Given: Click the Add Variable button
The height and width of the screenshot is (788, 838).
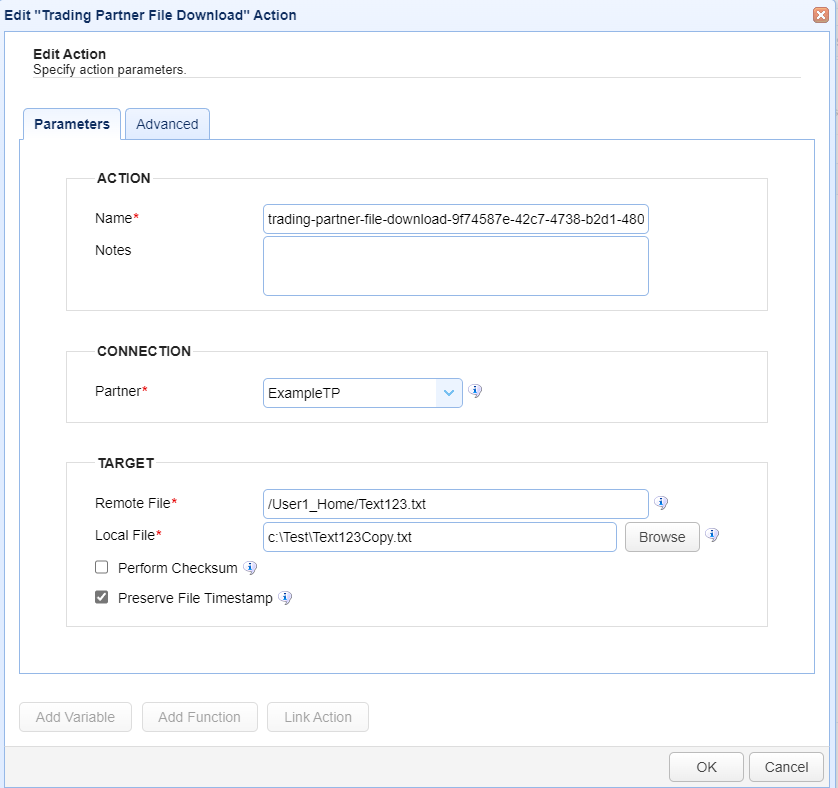Looking at the screenshot, I should [x=75, y=717].
